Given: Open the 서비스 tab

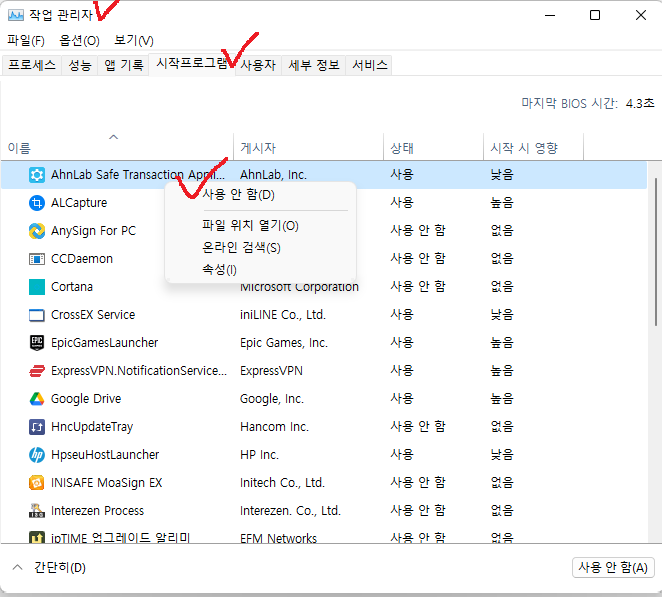Looking at the screenshot, I should pyautogui.click(x=369, y=65).
